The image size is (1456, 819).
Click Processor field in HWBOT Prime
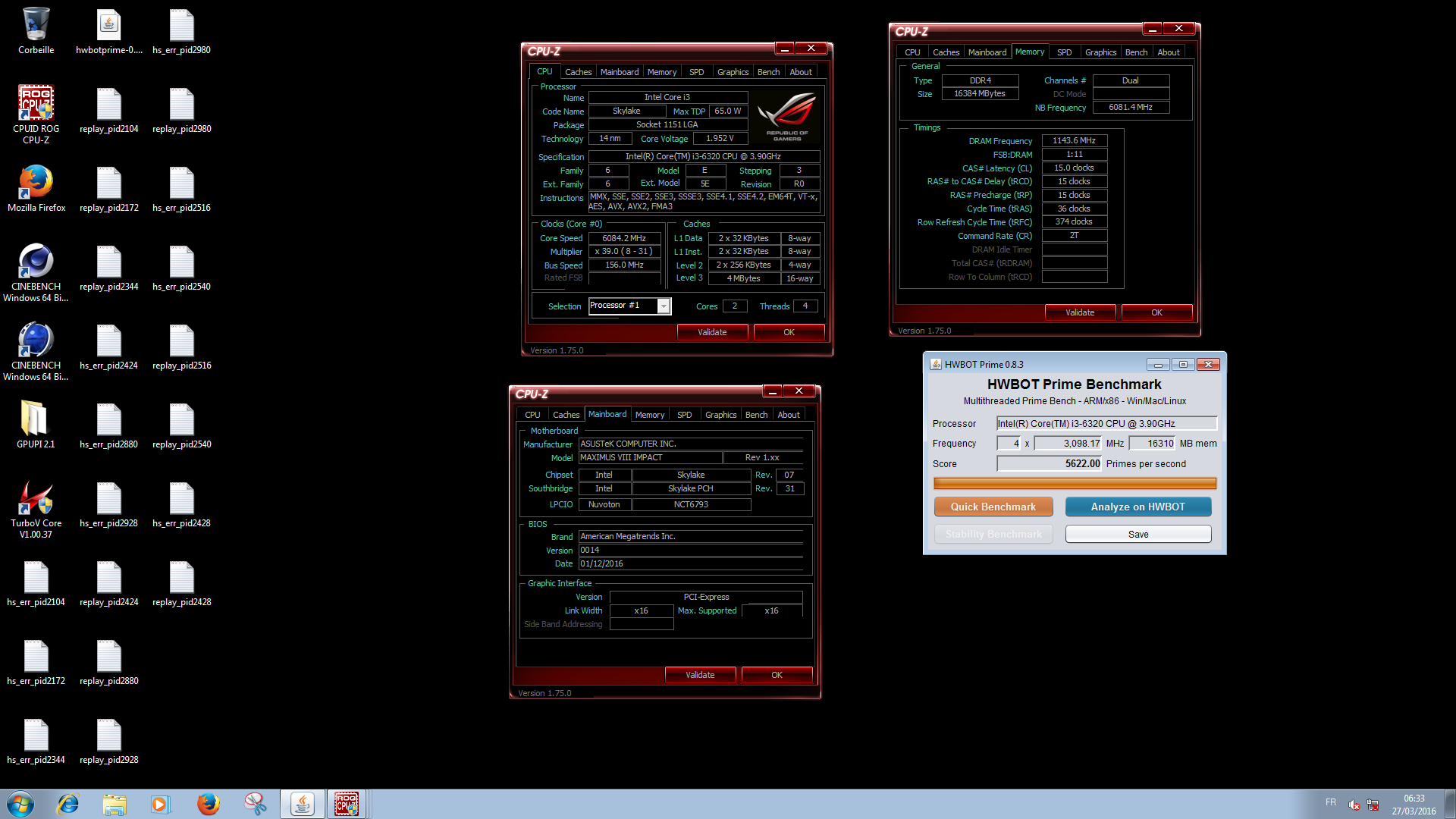tap(1106, 424)
